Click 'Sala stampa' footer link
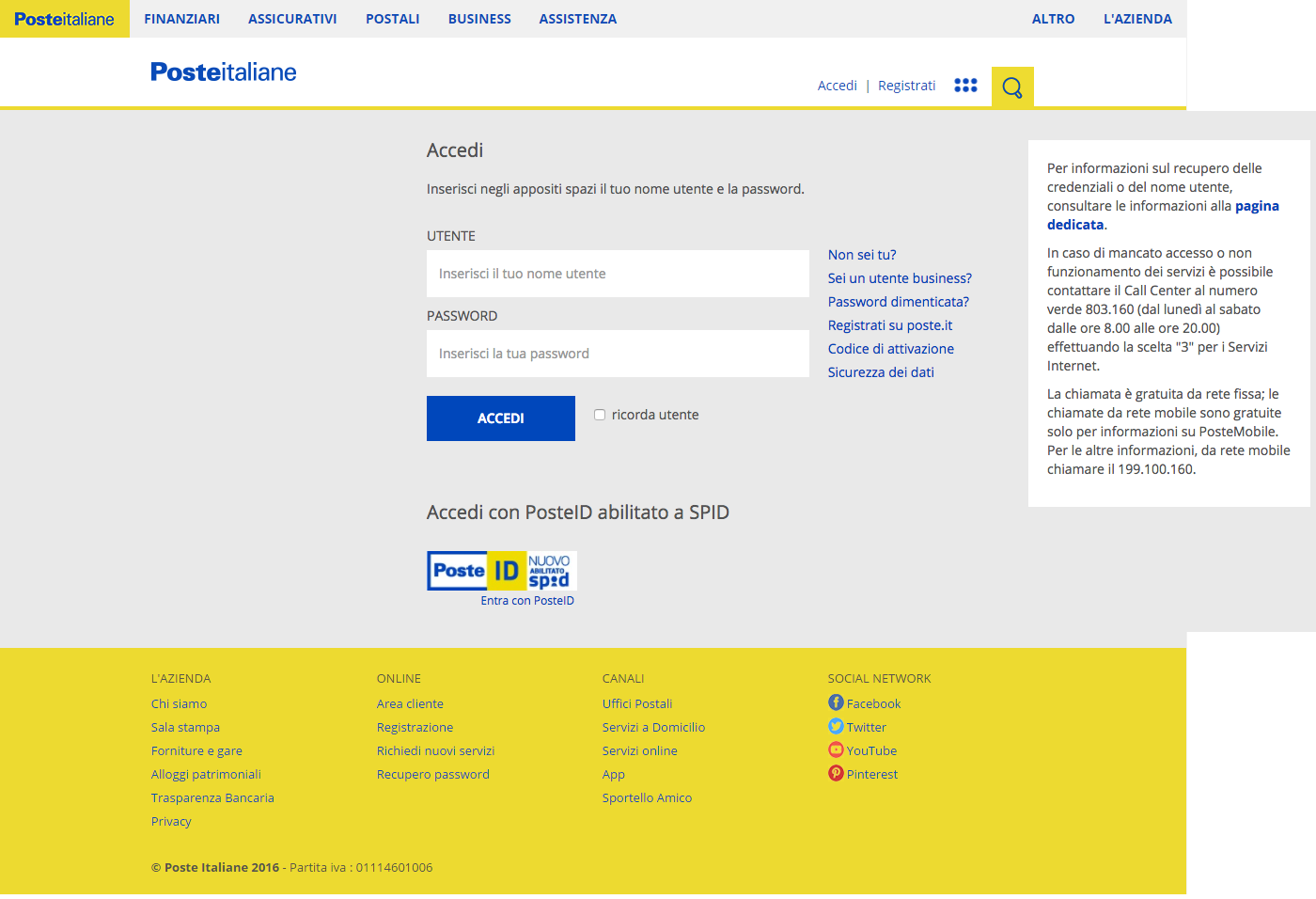 (185, 727)
